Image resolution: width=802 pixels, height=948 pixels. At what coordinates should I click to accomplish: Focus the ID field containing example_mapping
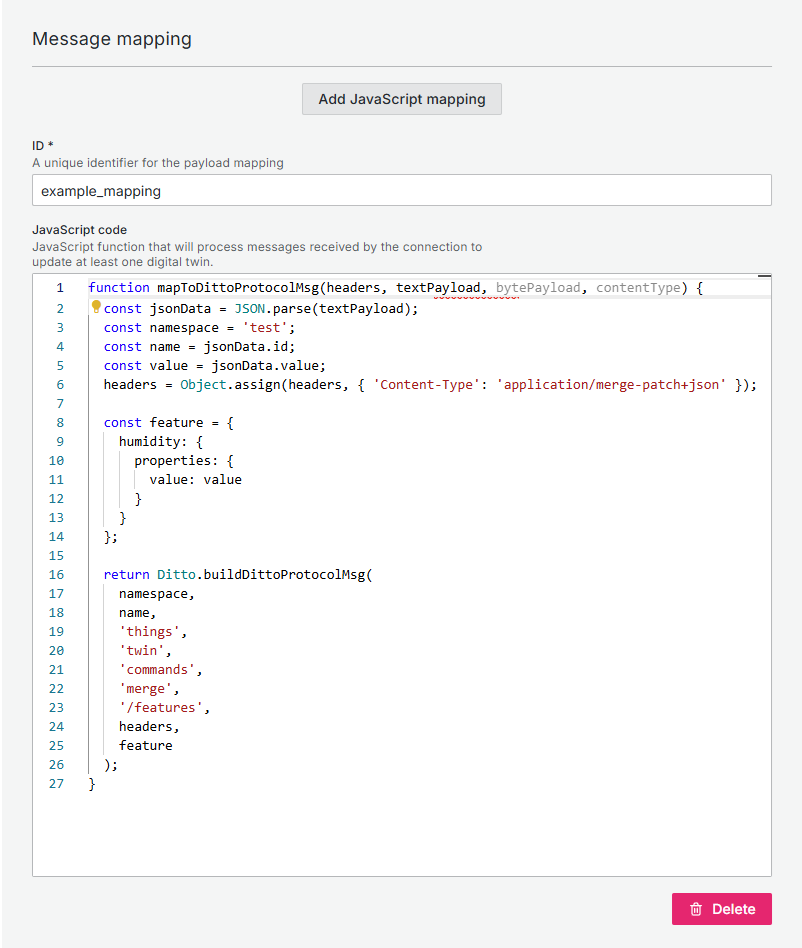(x=401, y=190)
